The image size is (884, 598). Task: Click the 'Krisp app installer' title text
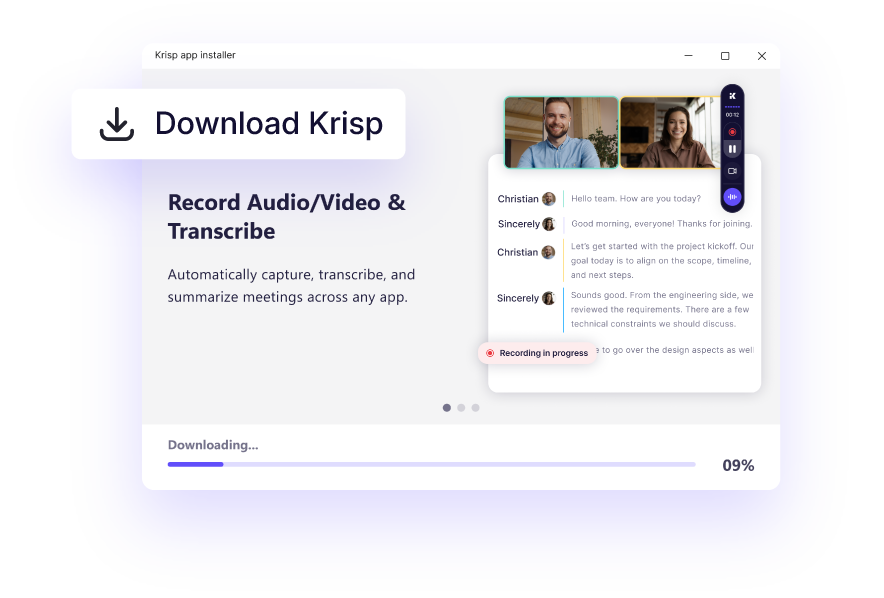click(195, 55)
